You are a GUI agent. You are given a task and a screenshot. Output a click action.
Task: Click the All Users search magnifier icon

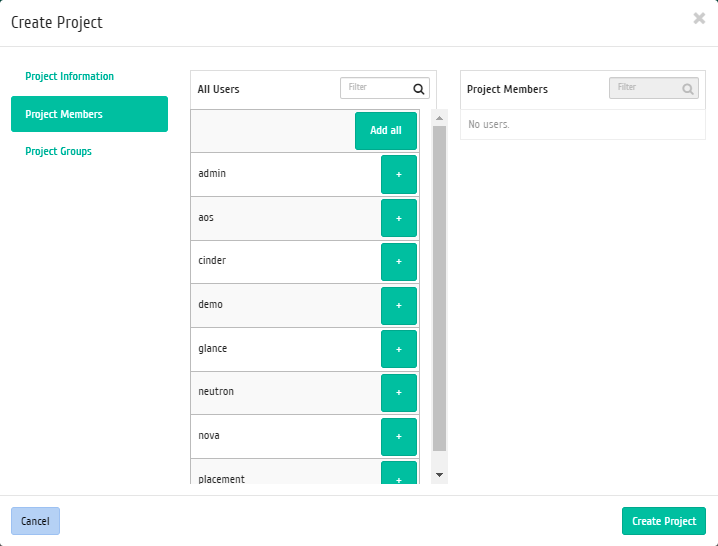(x=419, y=89)
